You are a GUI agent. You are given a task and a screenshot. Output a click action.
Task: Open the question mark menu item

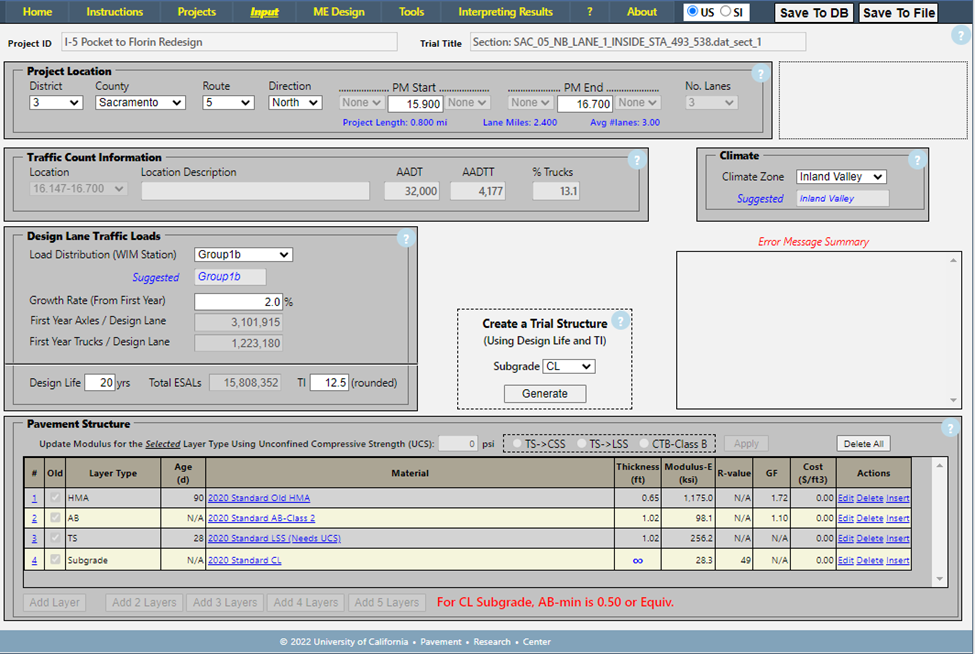pos(590,12)
